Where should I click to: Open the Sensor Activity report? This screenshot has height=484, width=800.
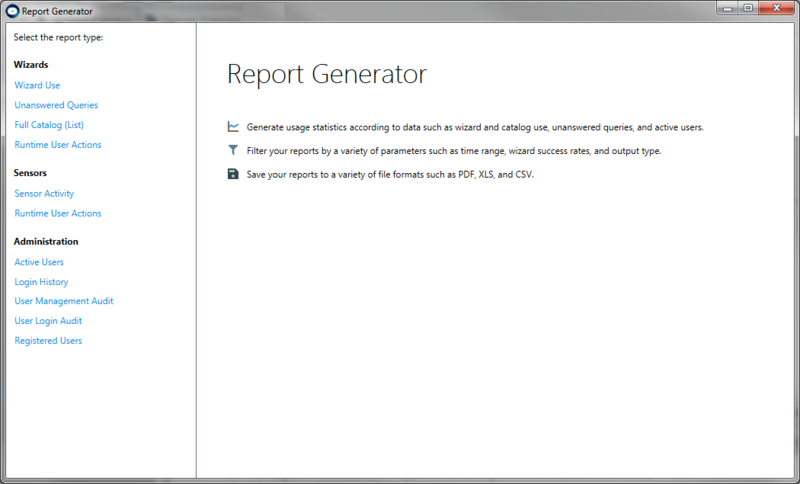point(44,194)
